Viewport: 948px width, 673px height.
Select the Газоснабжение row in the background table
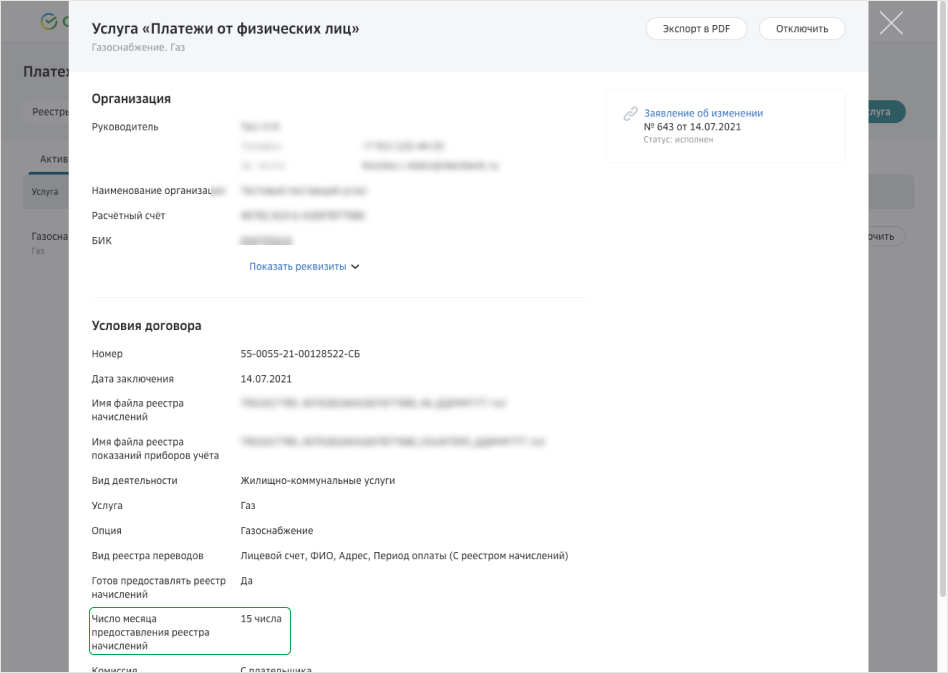[48, 237]
